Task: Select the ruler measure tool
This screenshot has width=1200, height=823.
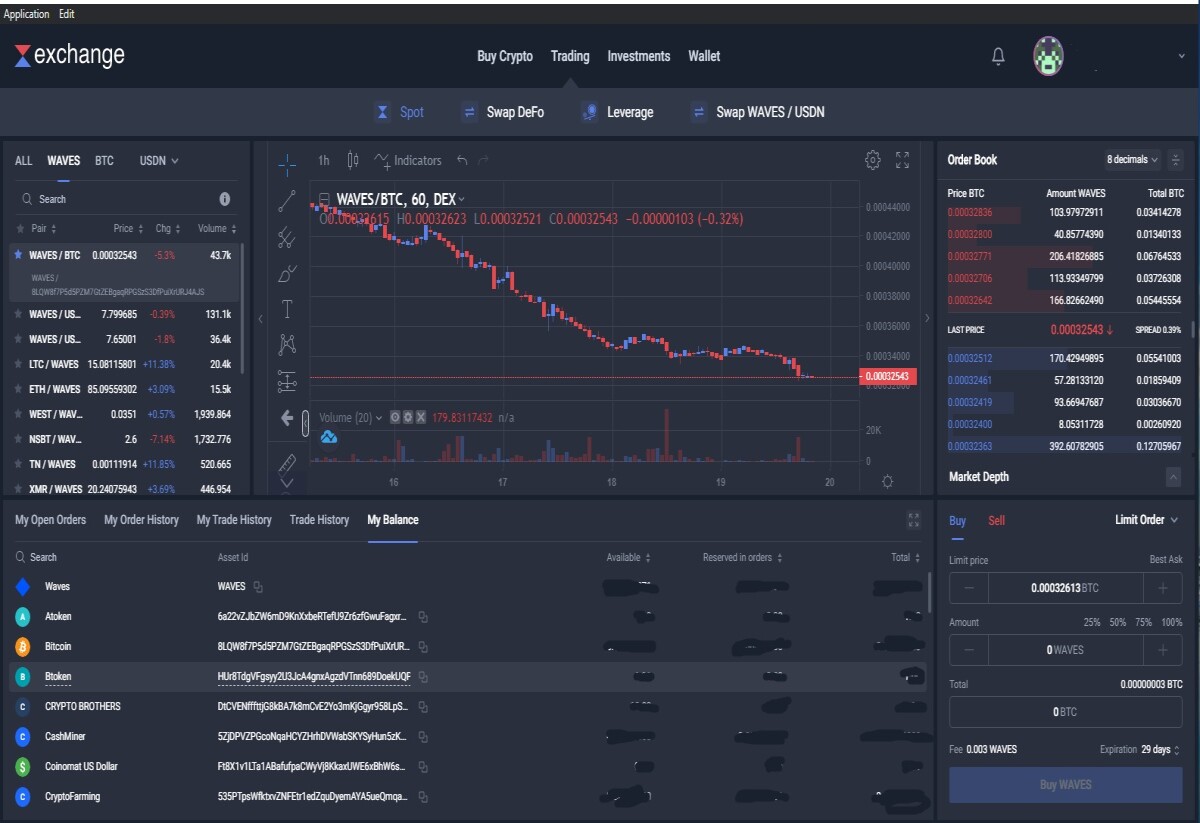Action: (x=287, y=463)
